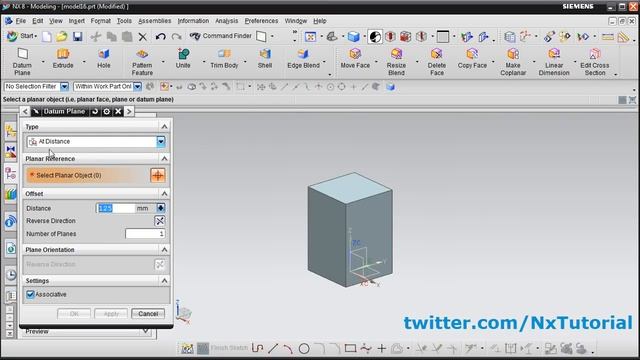The height and width of the screenshot is (360, 640).
Task: Click the Start button
Action: 22,36
